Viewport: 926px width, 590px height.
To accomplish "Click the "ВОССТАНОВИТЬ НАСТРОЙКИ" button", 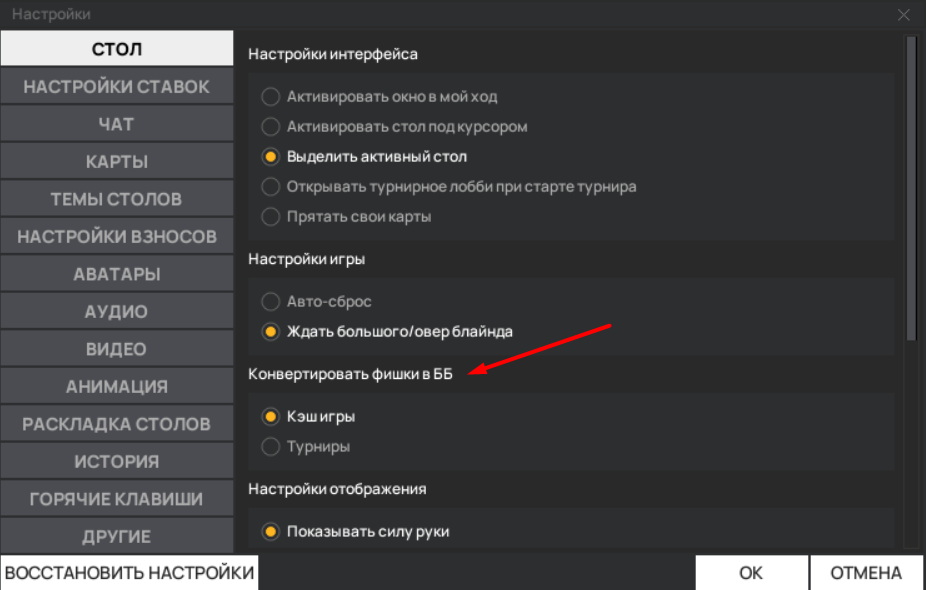I will tap(129, 573).
